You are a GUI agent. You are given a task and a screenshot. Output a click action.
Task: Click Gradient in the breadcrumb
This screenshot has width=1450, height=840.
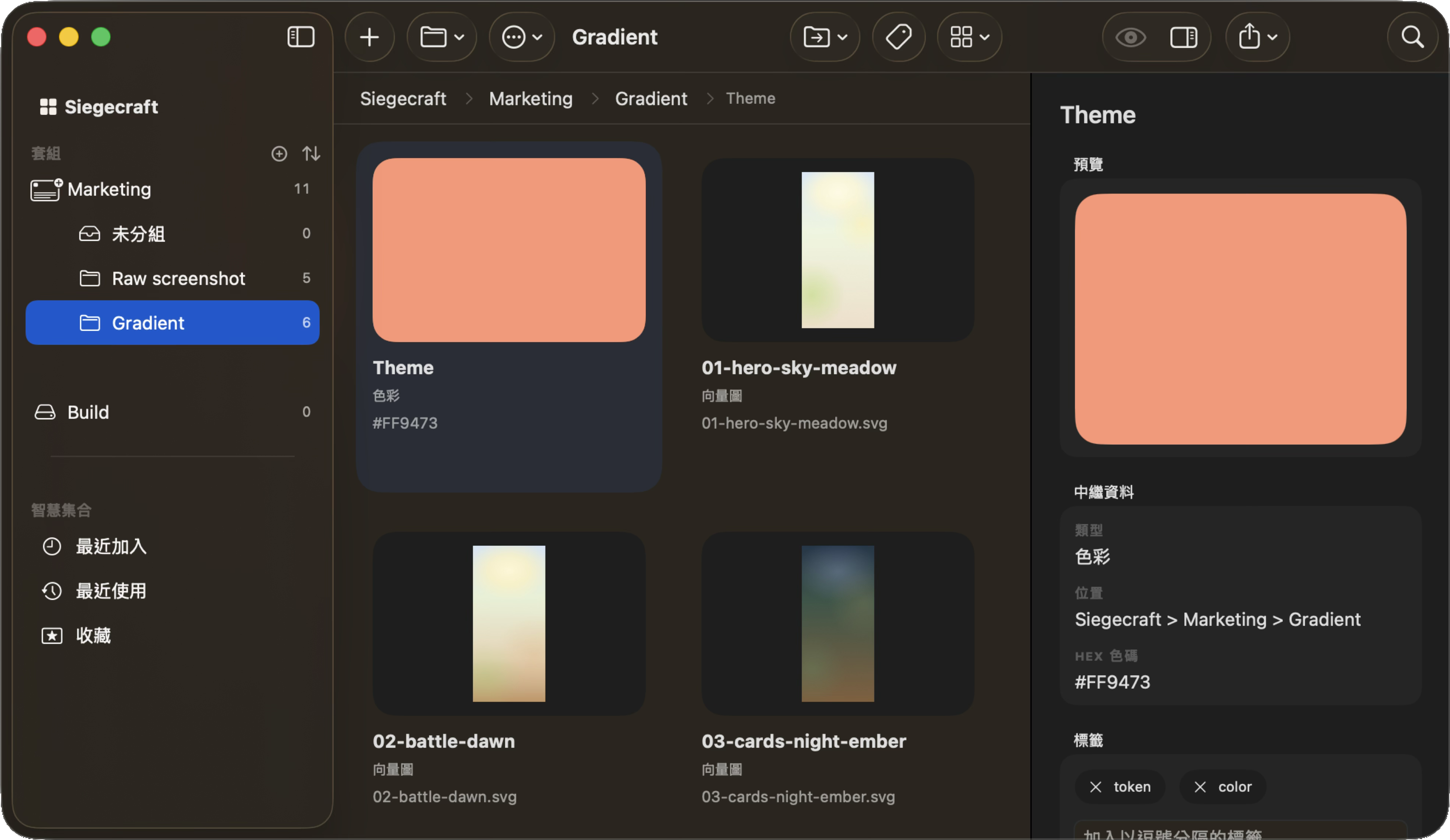click(651, 98)
